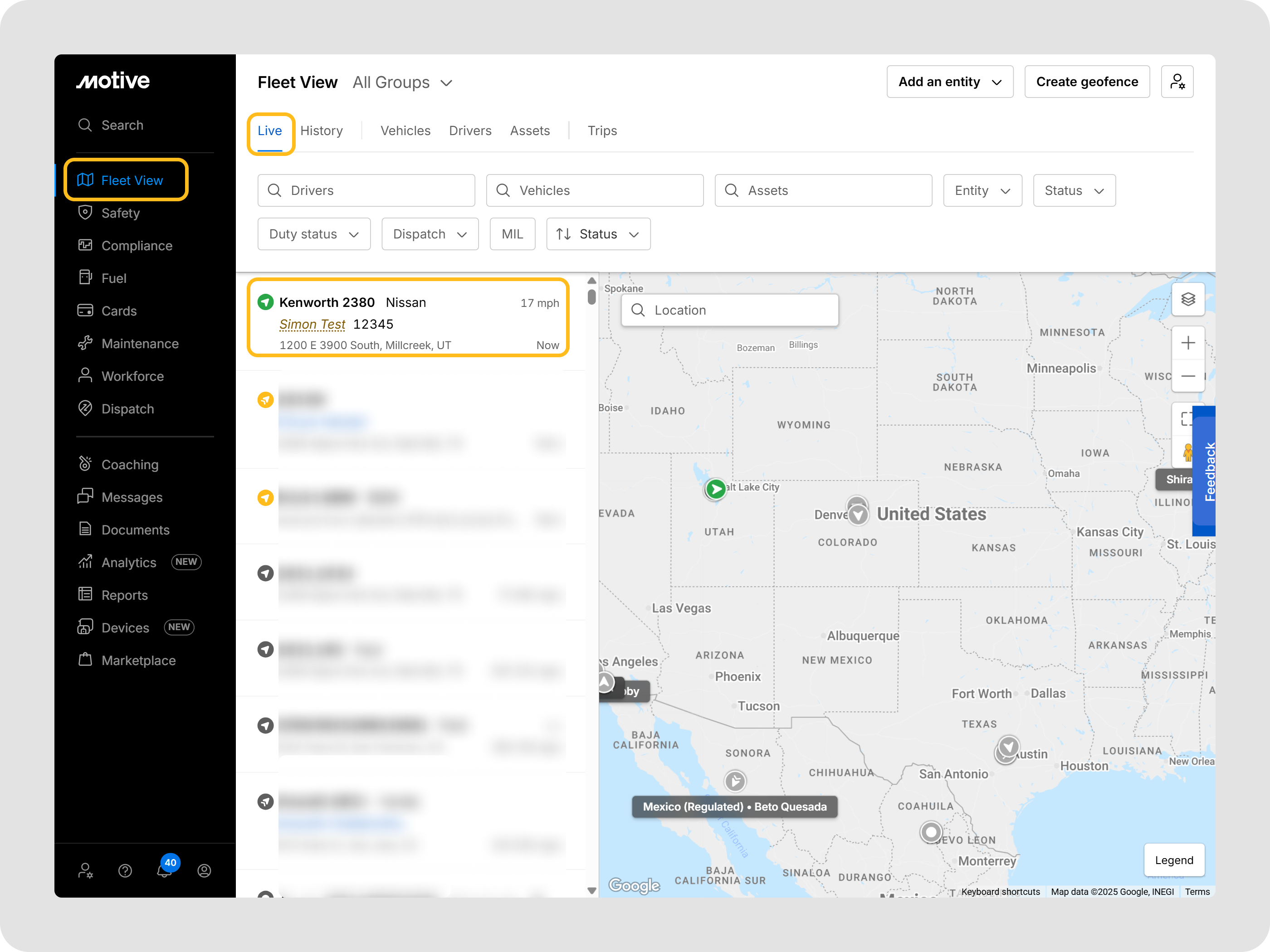The image size is (1270, 952).
Task: Zoom in on the map
Action: pos(1187,343)
